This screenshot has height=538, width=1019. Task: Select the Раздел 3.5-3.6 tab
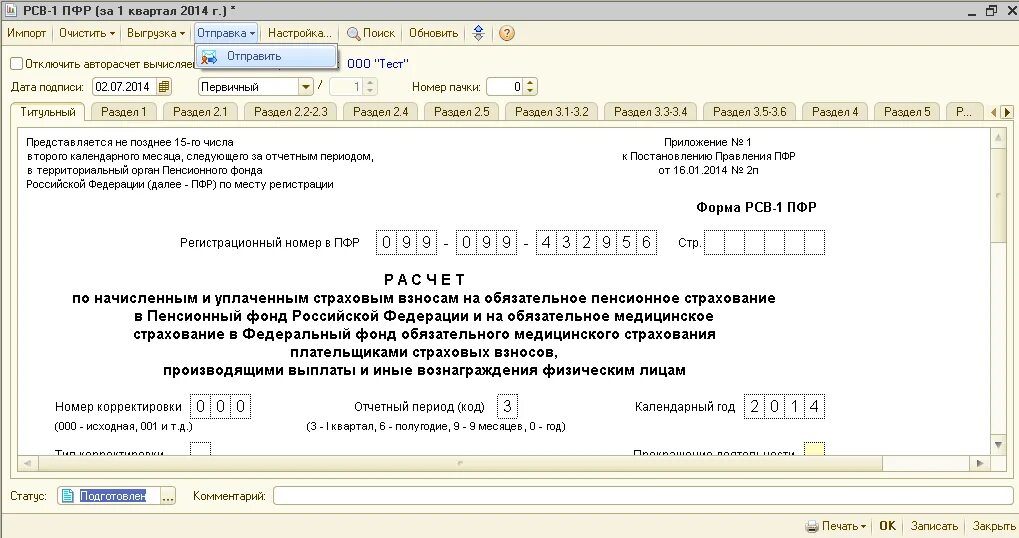point(749,112)
